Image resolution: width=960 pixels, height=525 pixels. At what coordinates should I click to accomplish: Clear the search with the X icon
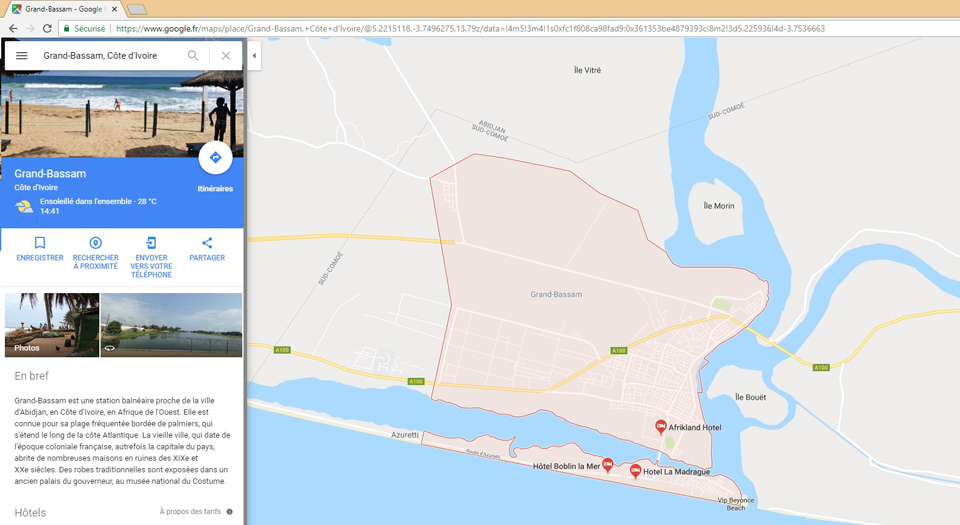[x=226, y=56]
